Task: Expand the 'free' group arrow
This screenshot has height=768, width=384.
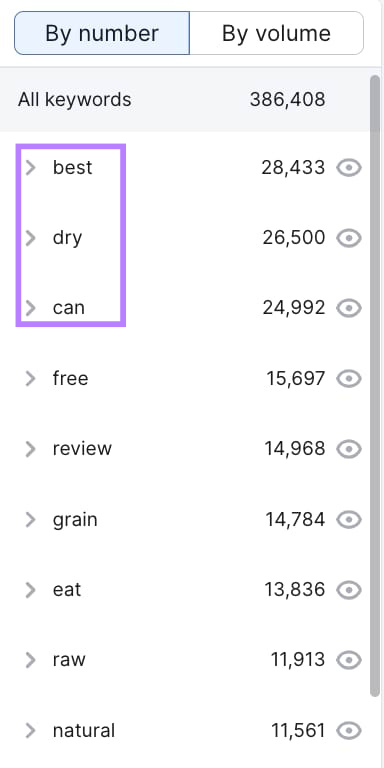Action: (30, 379)
